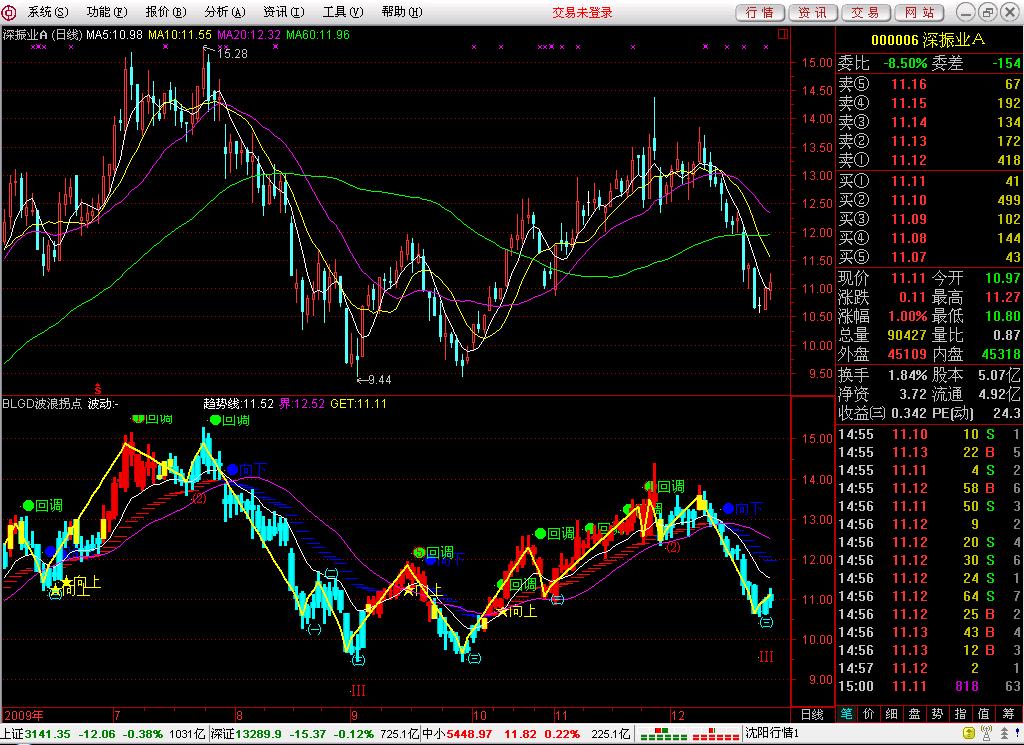
Task: Click the 买① 11.11 bid row
Action: 929,182
